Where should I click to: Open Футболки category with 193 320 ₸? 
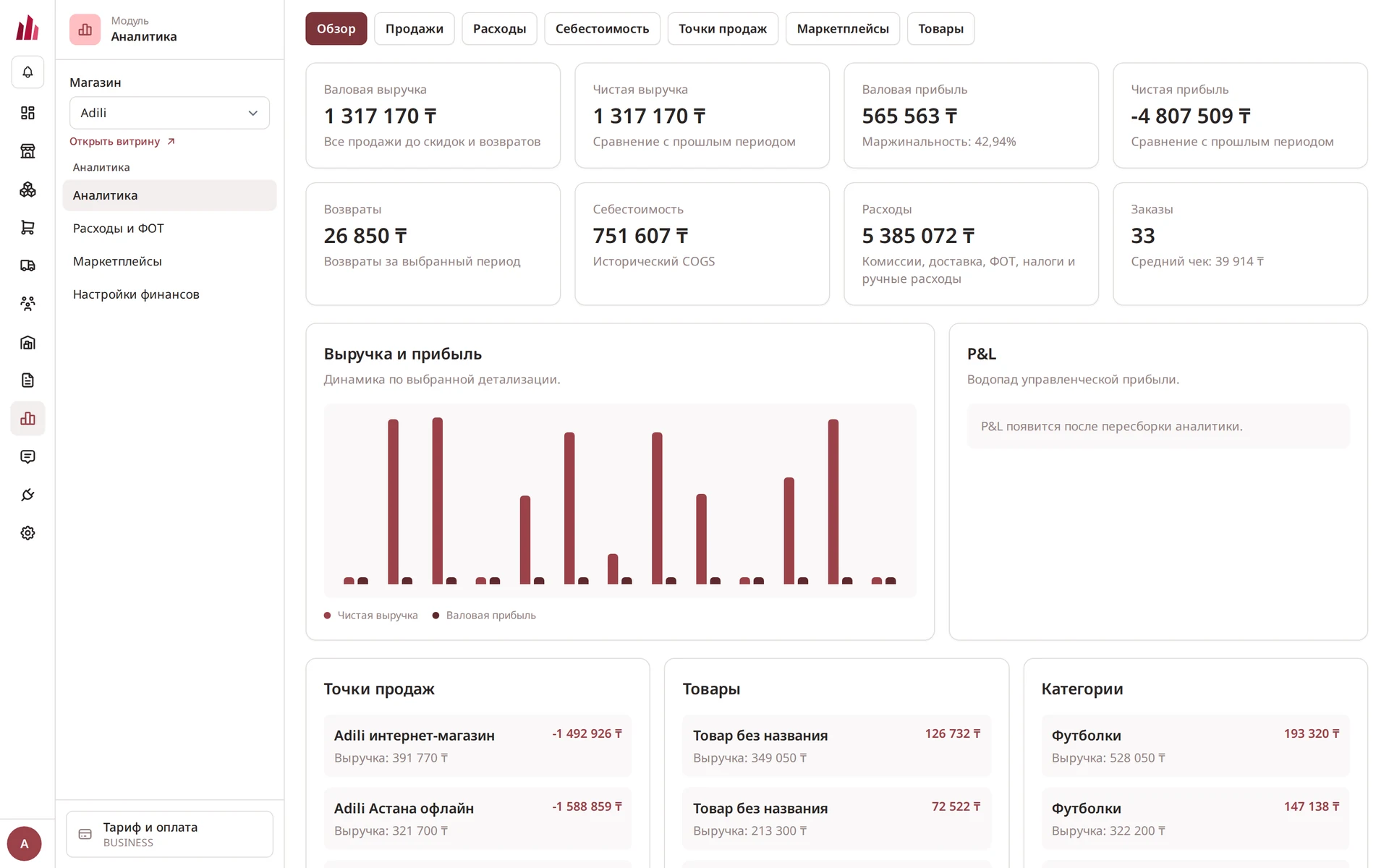(1195, 746)
